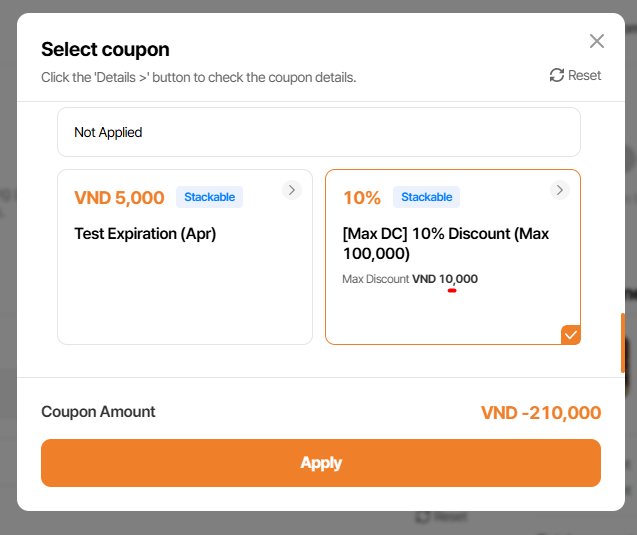
Task: Click the Max Discount VND 10,000 text
Action: (409, 279)
